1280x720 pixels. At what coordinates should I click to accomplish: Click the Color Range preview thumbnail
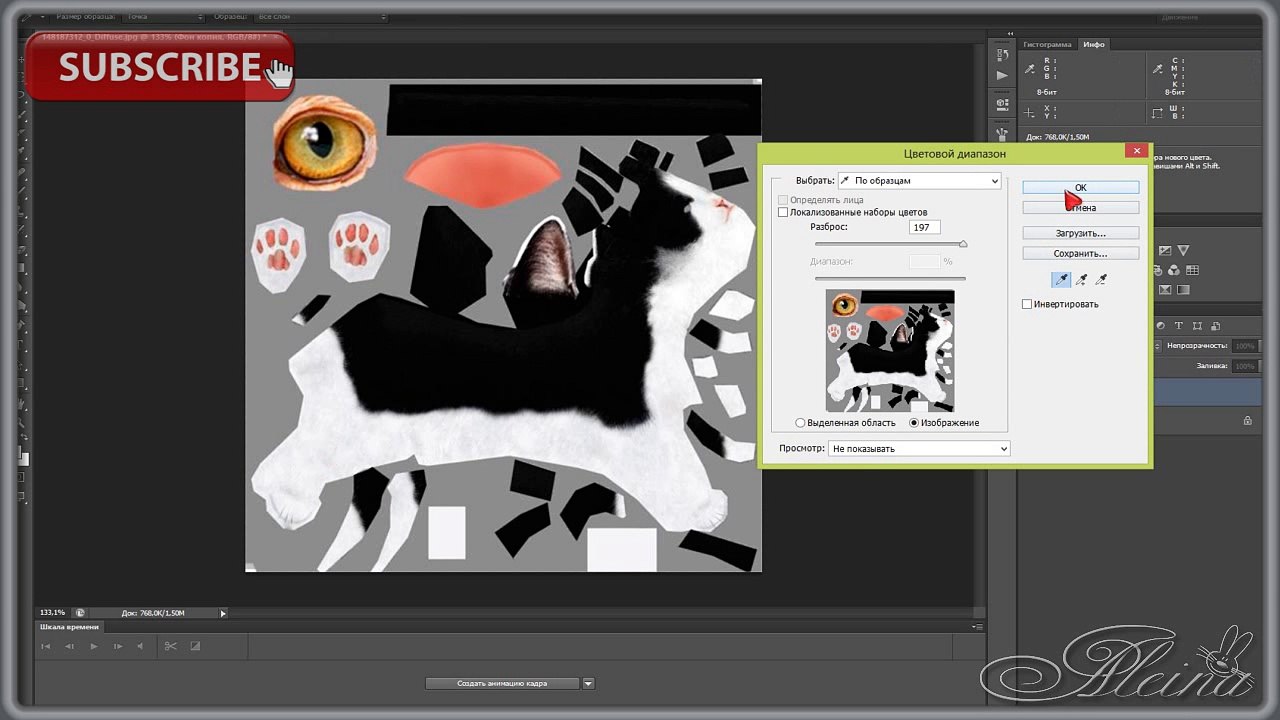(x=890, y=351)
